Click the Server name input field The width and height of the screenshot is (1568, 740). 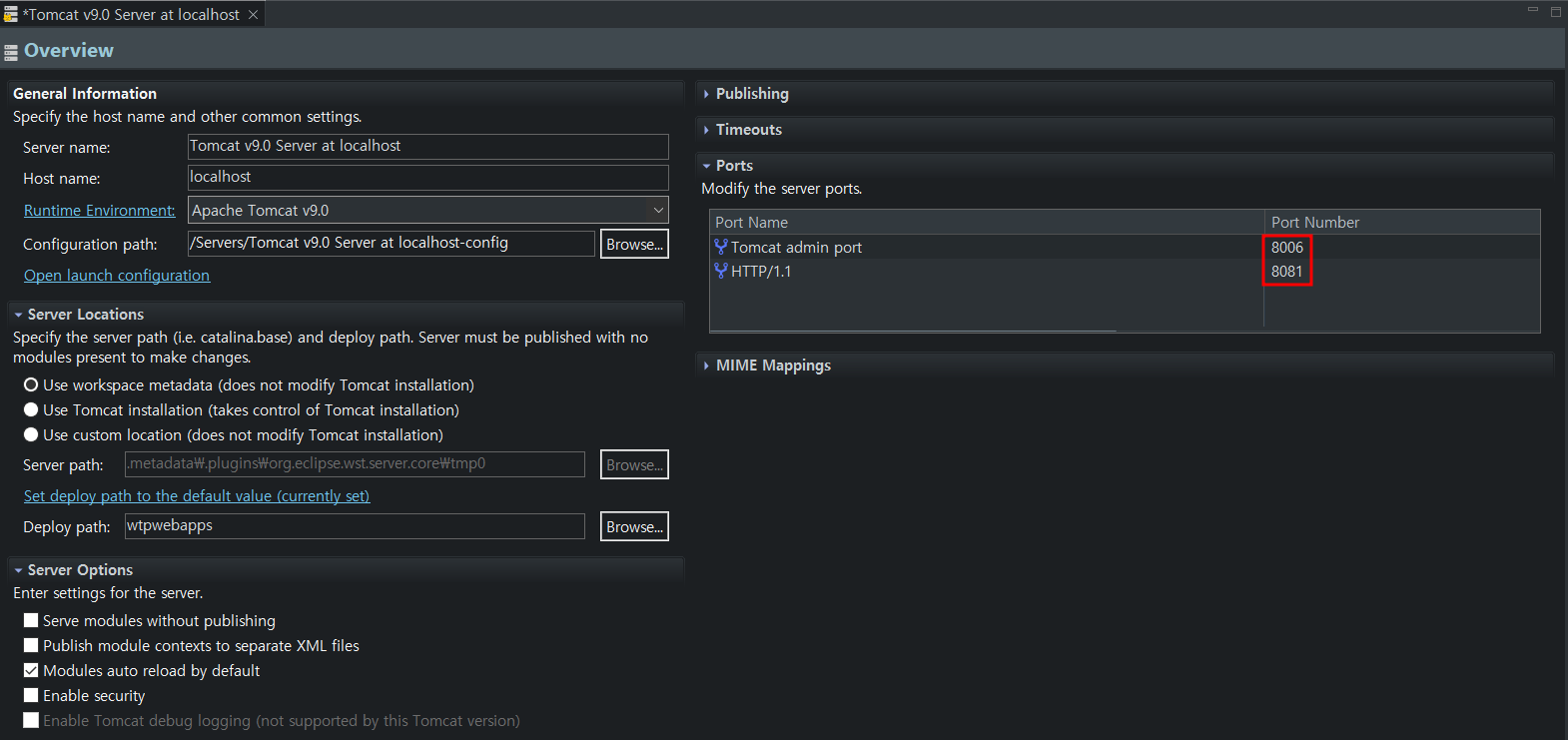pyautogui.click(x=428, y=146)
